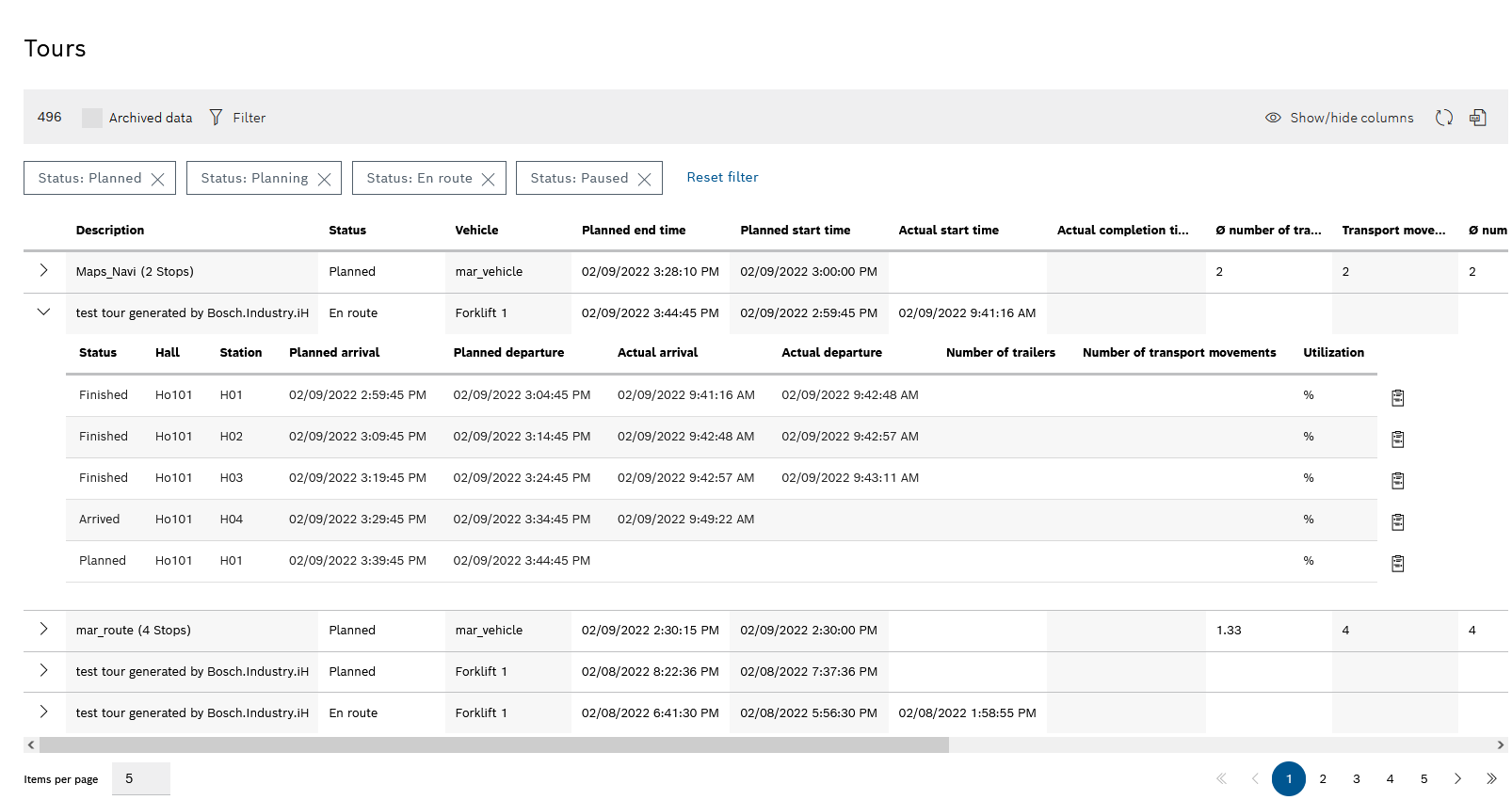Click actual start time 02/08/2022 1:58:55 PM
The height and width of the screenshot is (800, 1512).
[x=967, y=712]
